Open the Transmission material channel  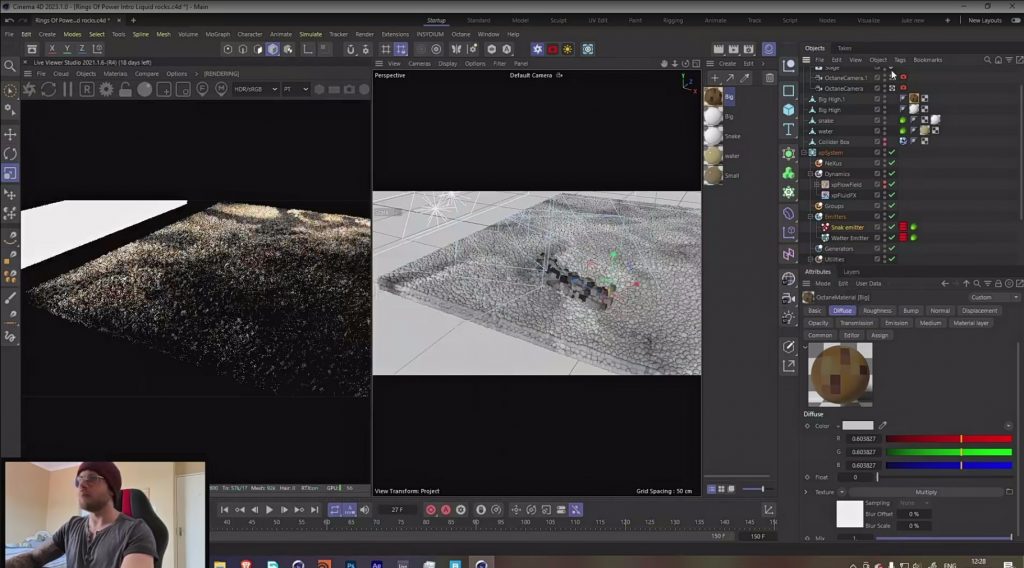point(856,323)
